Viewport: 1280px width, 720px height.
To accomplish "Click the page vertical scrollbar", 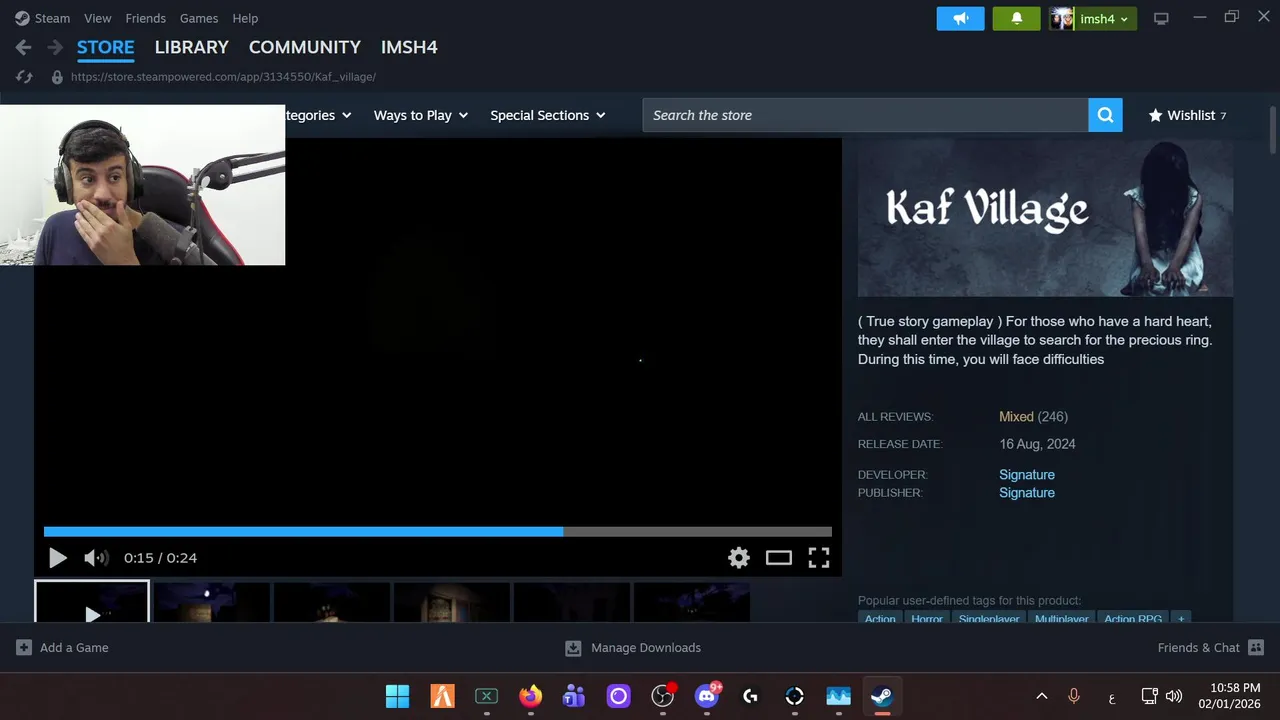I will point(1272,128).
